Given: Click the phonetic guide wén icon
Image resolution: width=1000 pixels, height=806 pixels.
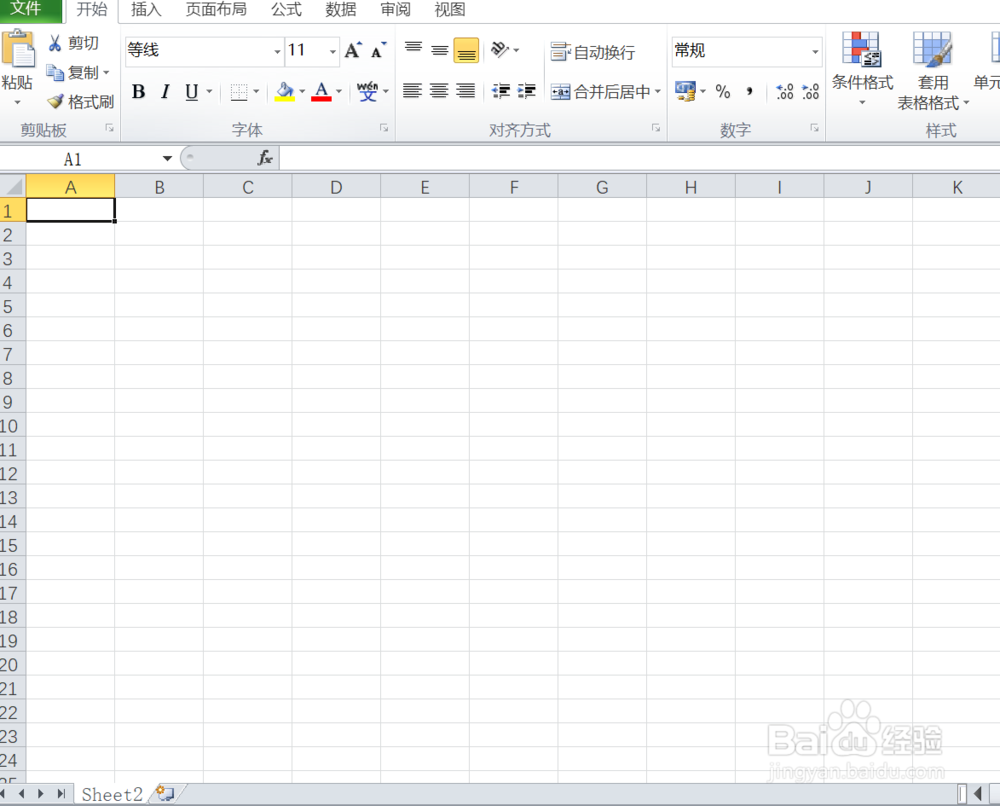Looking at the screenshot, I should pyautogui.click(x=367, y=92).
